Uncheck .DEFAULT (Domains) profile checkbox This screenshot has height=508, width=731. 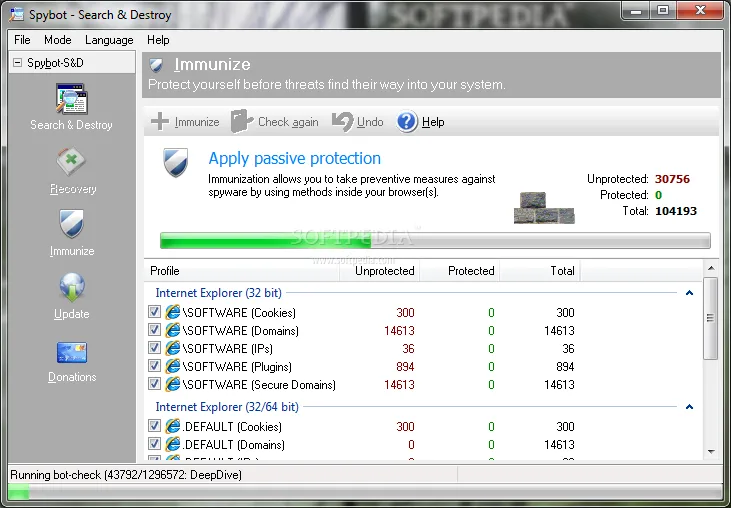154,443
